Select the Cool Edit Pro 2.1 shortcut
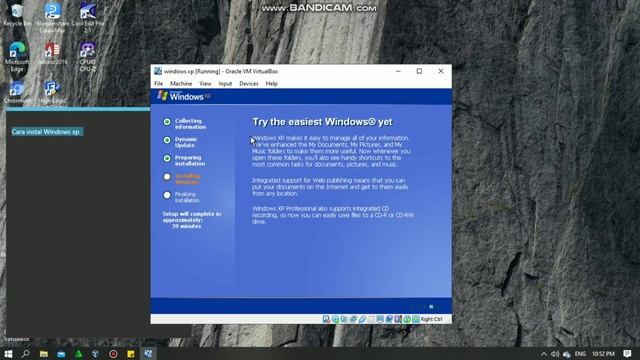640x360 pixels. (88, 17)
